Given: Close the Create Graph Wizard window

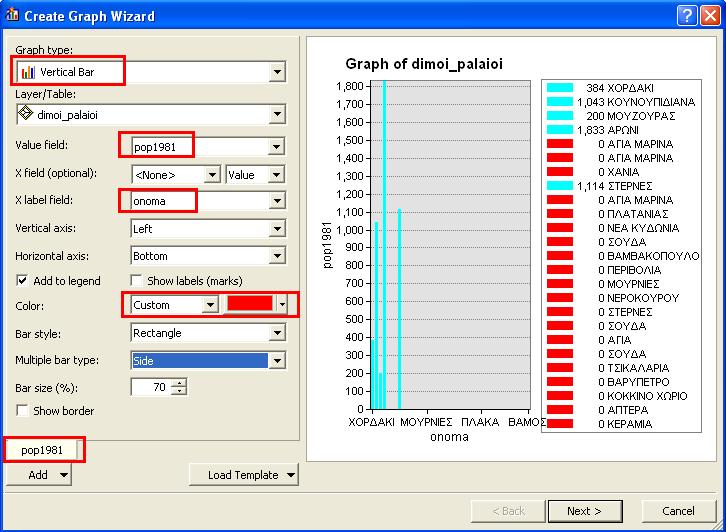Looking at the screenshot, I should (710, 16).
